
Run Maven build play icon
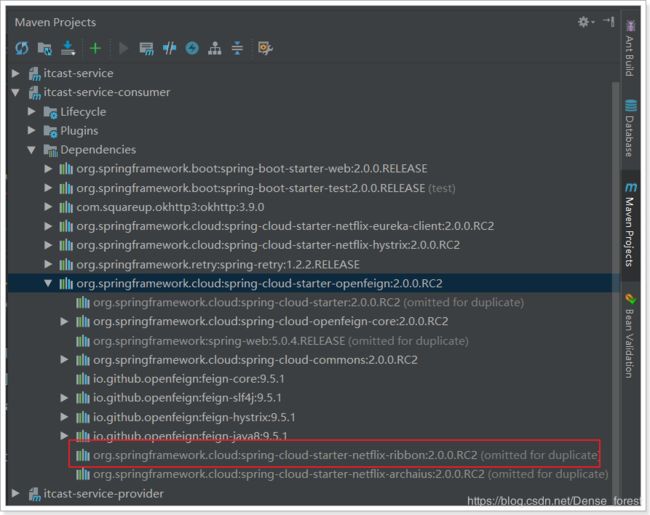(123, 49)
